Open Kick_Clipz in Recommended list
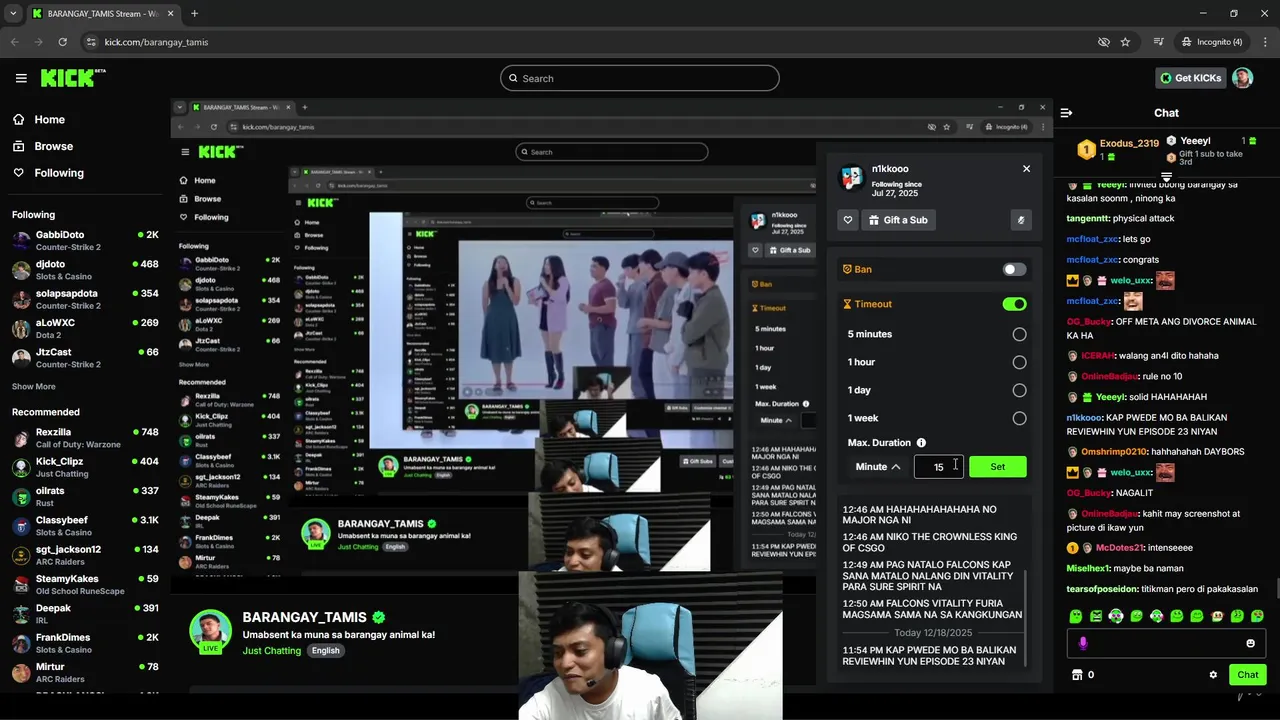1280x720 pixels. click(85, 467)
